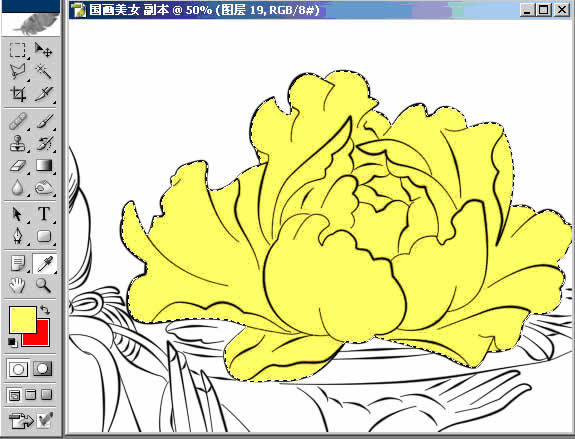The height and width of the screenshot is (439, 575).
Task: Switch to Standard edit mode
Action: click(18, 369)
